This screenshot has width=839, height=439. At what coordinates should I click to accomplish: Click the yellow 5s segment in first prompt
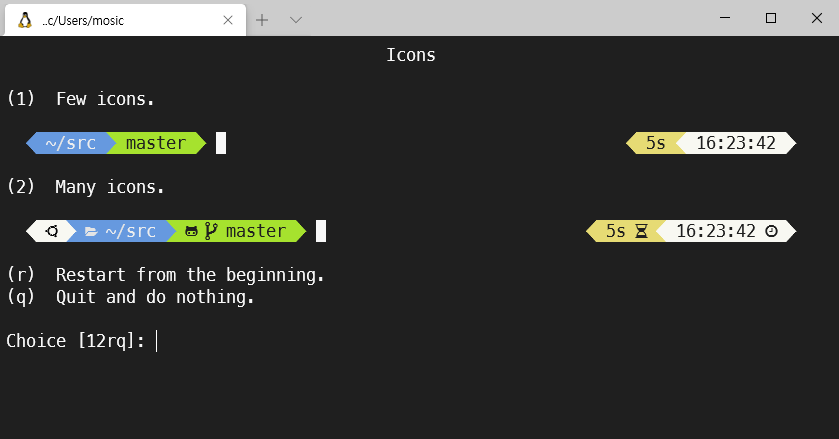[x=655, y=143]
